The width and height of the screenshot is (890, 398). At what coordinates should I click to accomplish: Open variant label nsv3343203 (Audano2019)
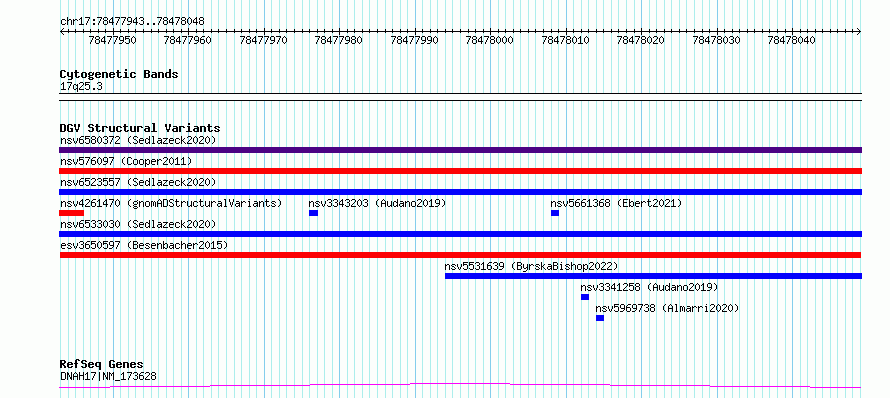click(x=377, y=203)
